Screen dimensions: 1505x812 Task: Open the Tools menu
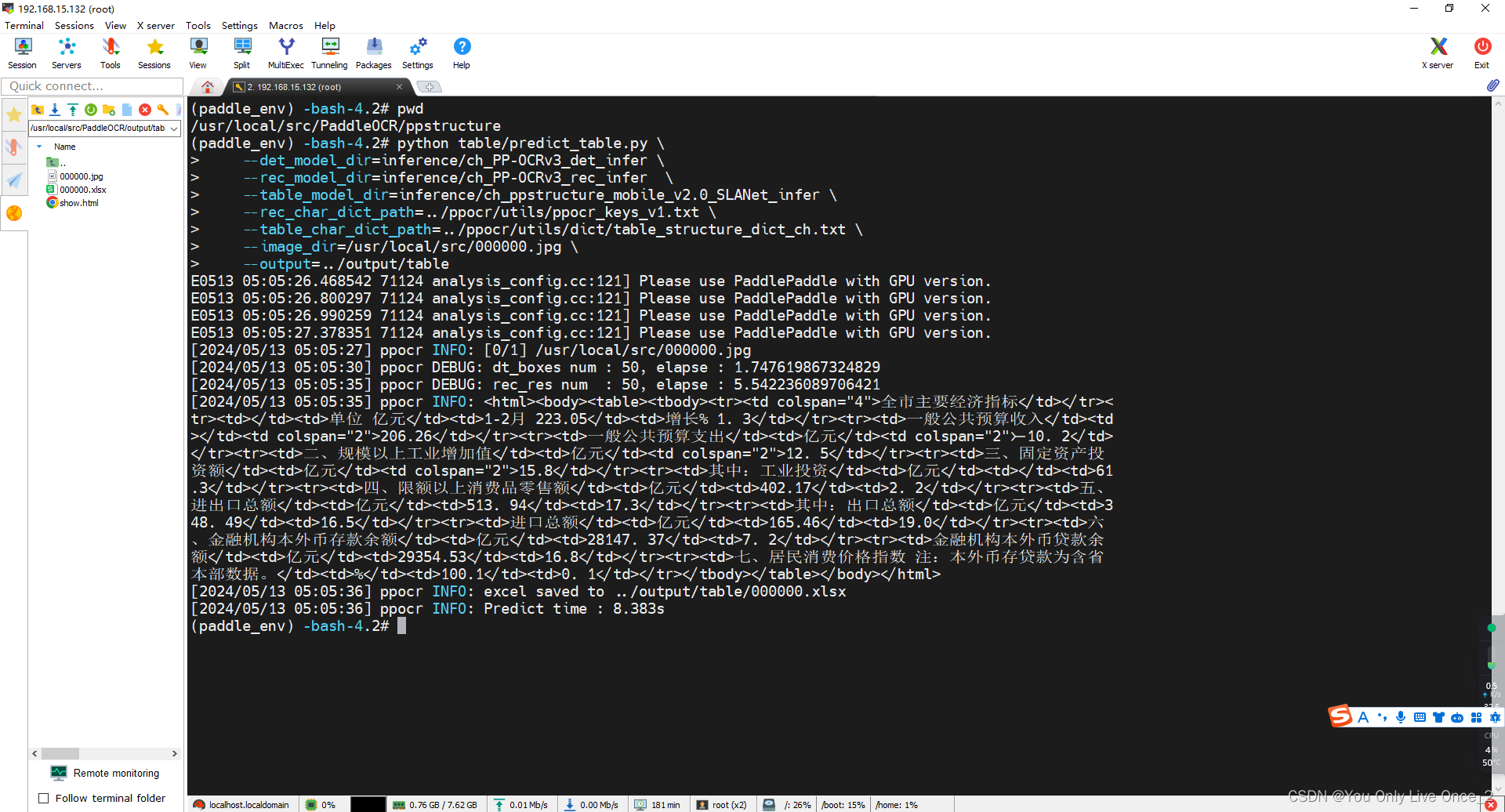pos(198,25)
